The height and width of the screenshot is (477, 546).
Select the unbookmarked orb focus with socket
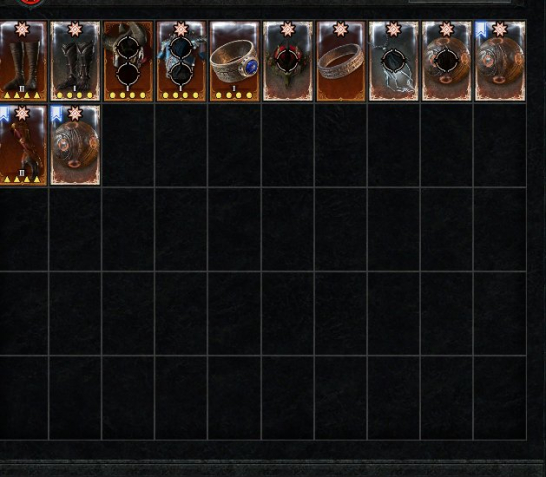[x=446, y=61]
